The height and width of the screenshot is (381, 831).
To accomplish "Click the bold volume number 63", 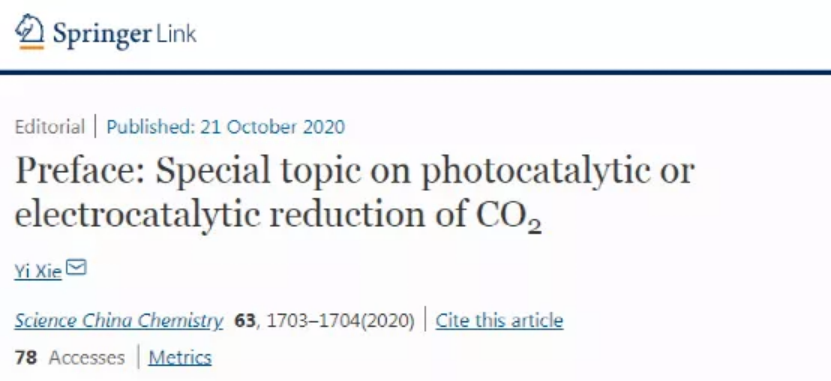I will point(245,321).
